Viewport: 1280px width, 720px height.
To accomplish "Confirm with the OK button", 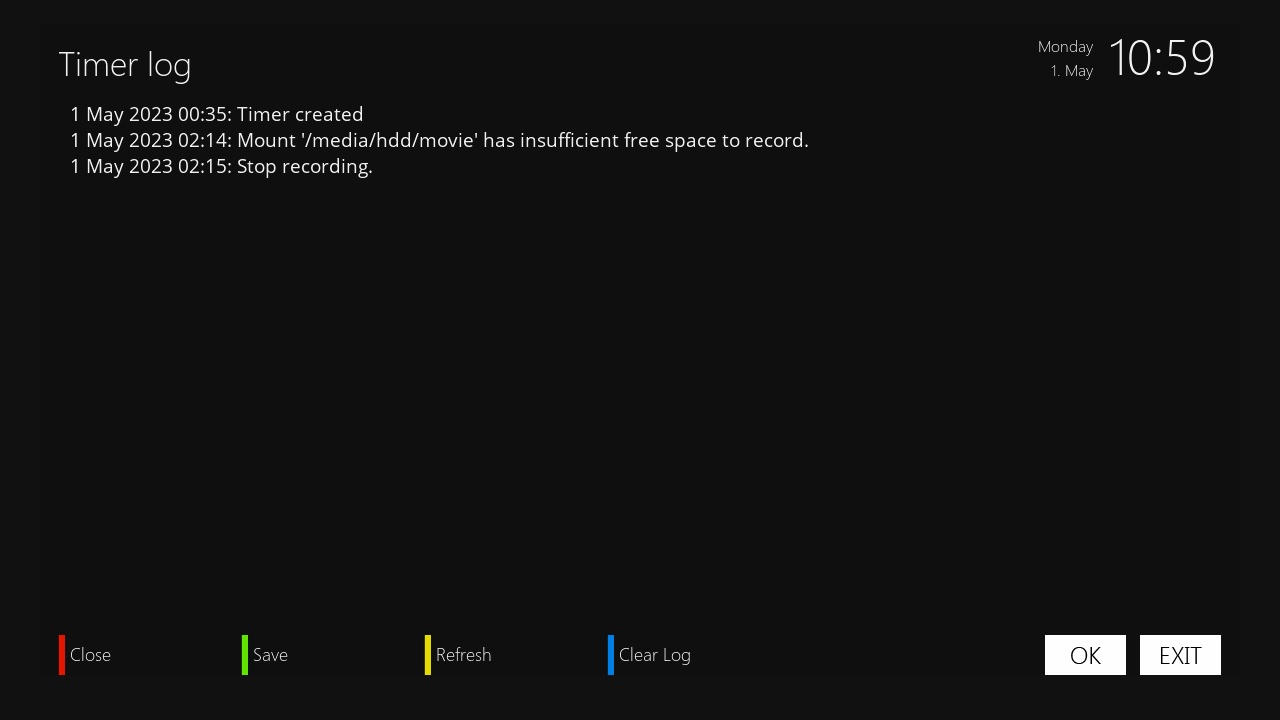I will pyautogui.click(x=1085, y=655).
